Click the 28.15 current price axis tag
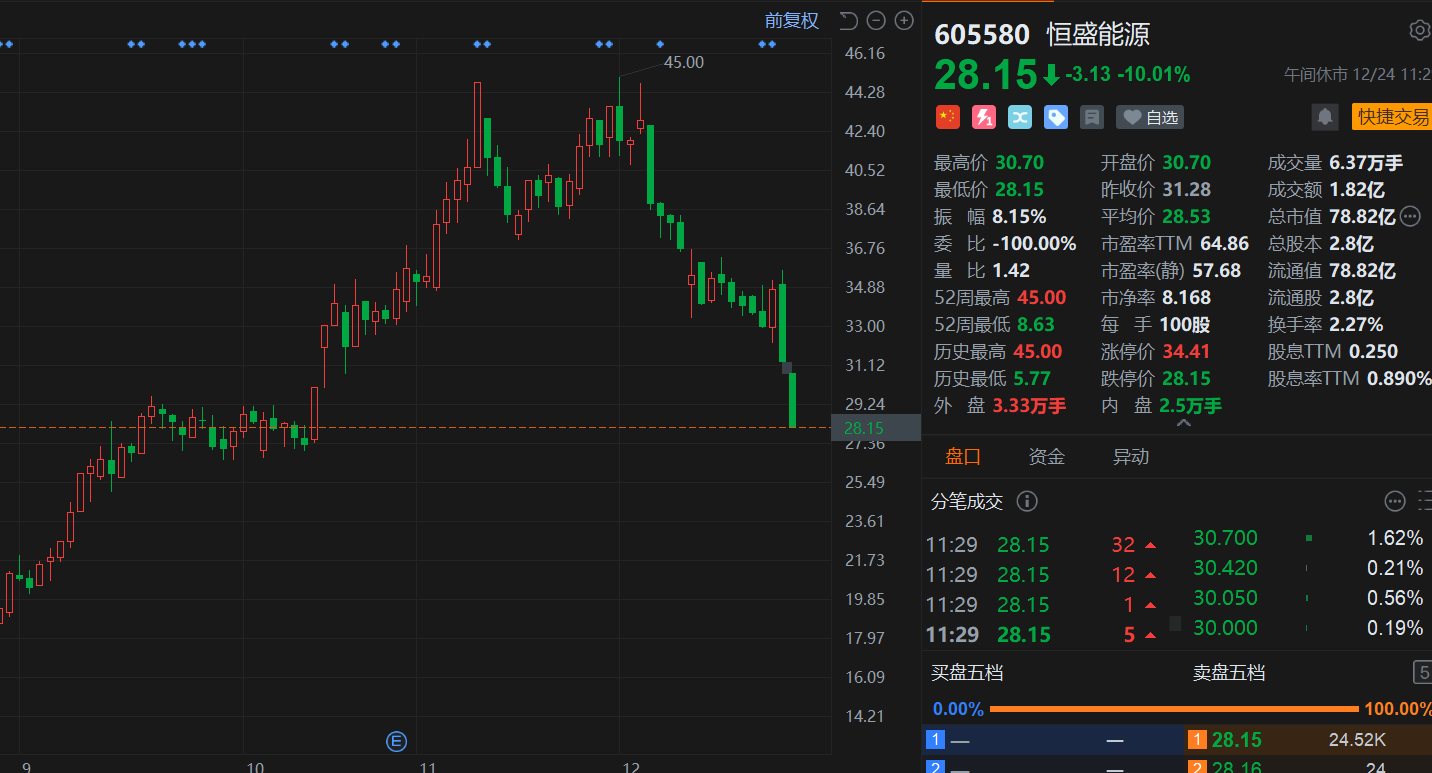This screenshot has width=1432, height=773. pyautogui.click(x=874, y=428)
